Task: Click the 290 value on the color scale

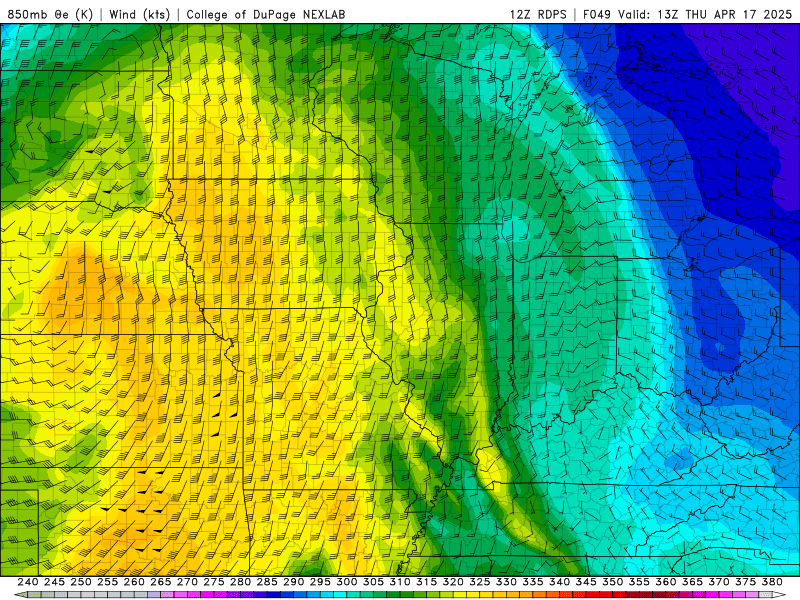Action: 293,582
